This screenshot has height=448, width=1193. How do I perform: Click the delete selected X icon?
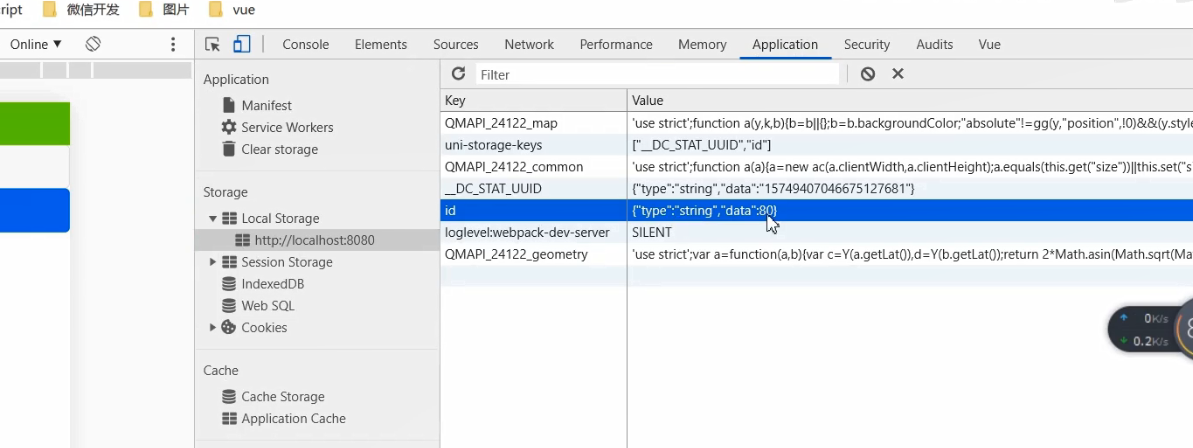click(x=898, y=74)
